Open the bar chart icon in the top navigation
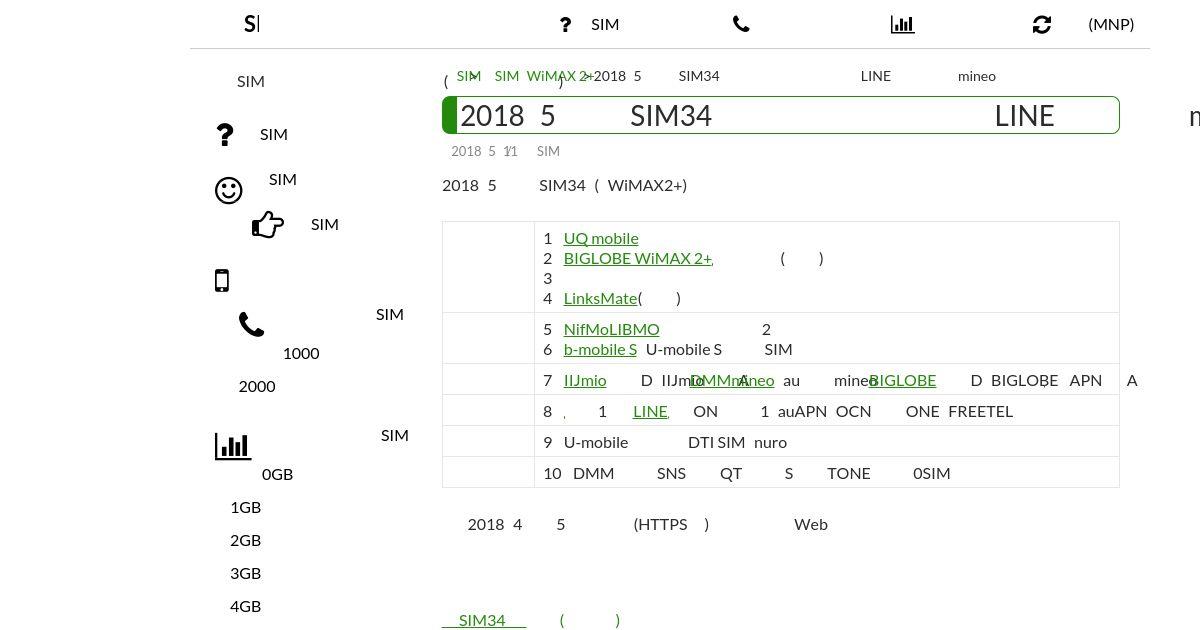Viewport: 1200px width, 630px height. [902, 24]
